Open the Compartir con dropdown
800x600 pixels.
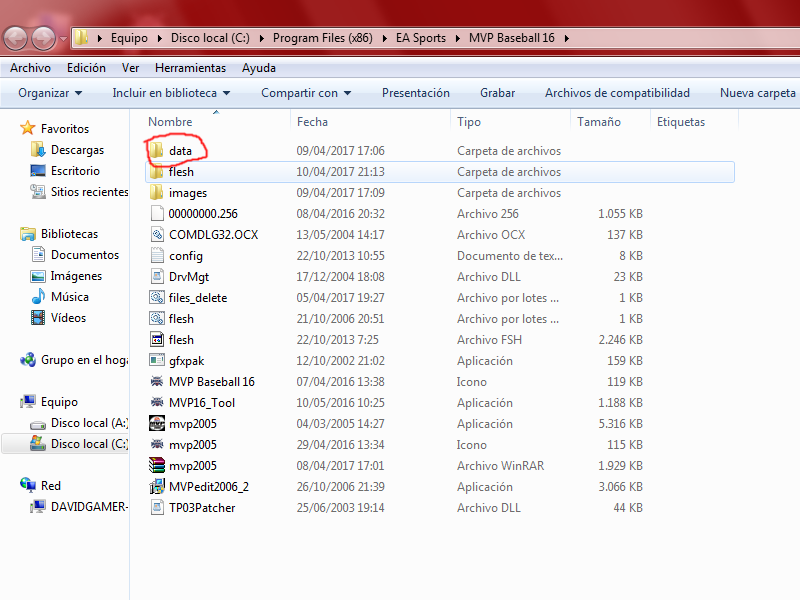point(306,93)
